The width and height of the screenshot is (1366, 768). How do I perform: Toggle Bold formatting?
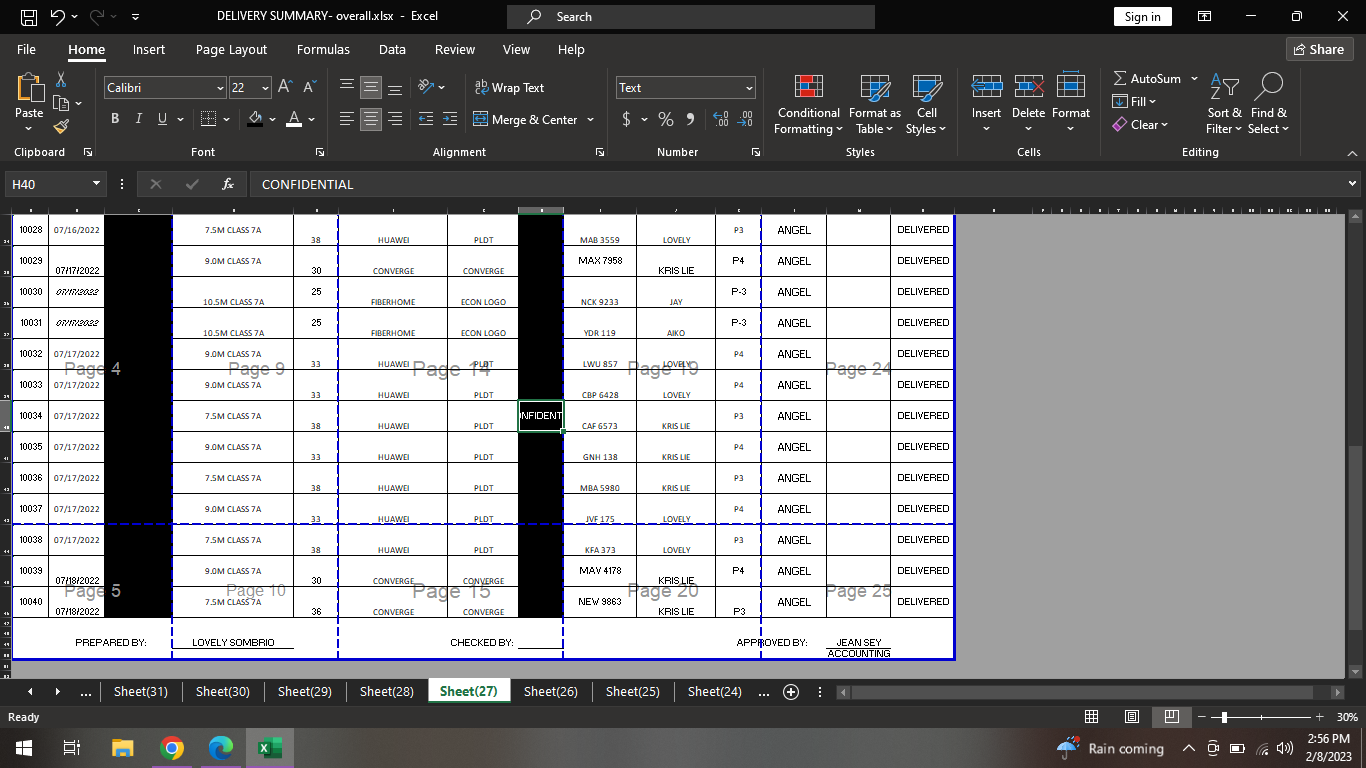pos(115,119)
